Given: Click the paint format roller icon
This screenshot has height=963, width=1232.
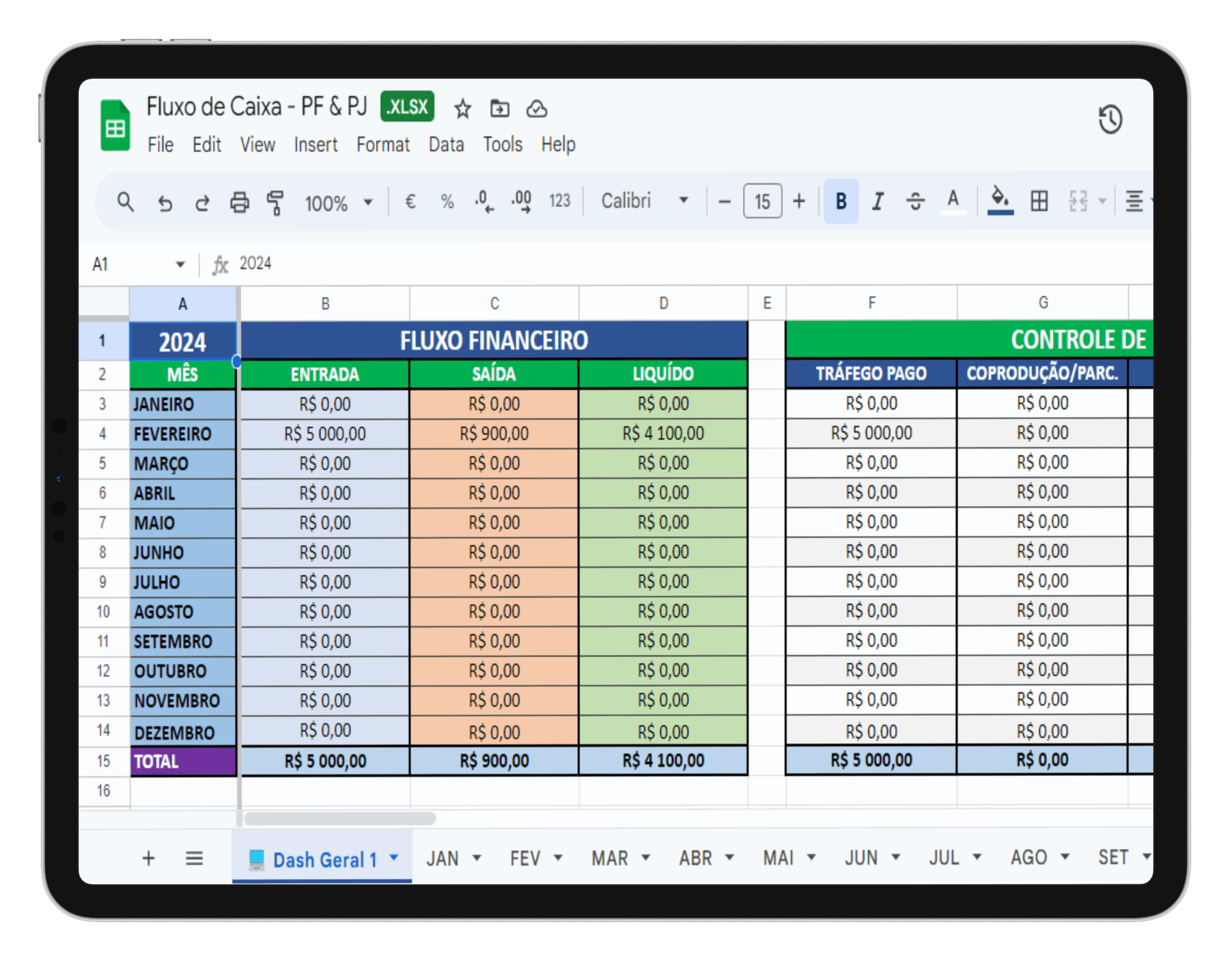Looking at the screenshot, I should (275, 202).
